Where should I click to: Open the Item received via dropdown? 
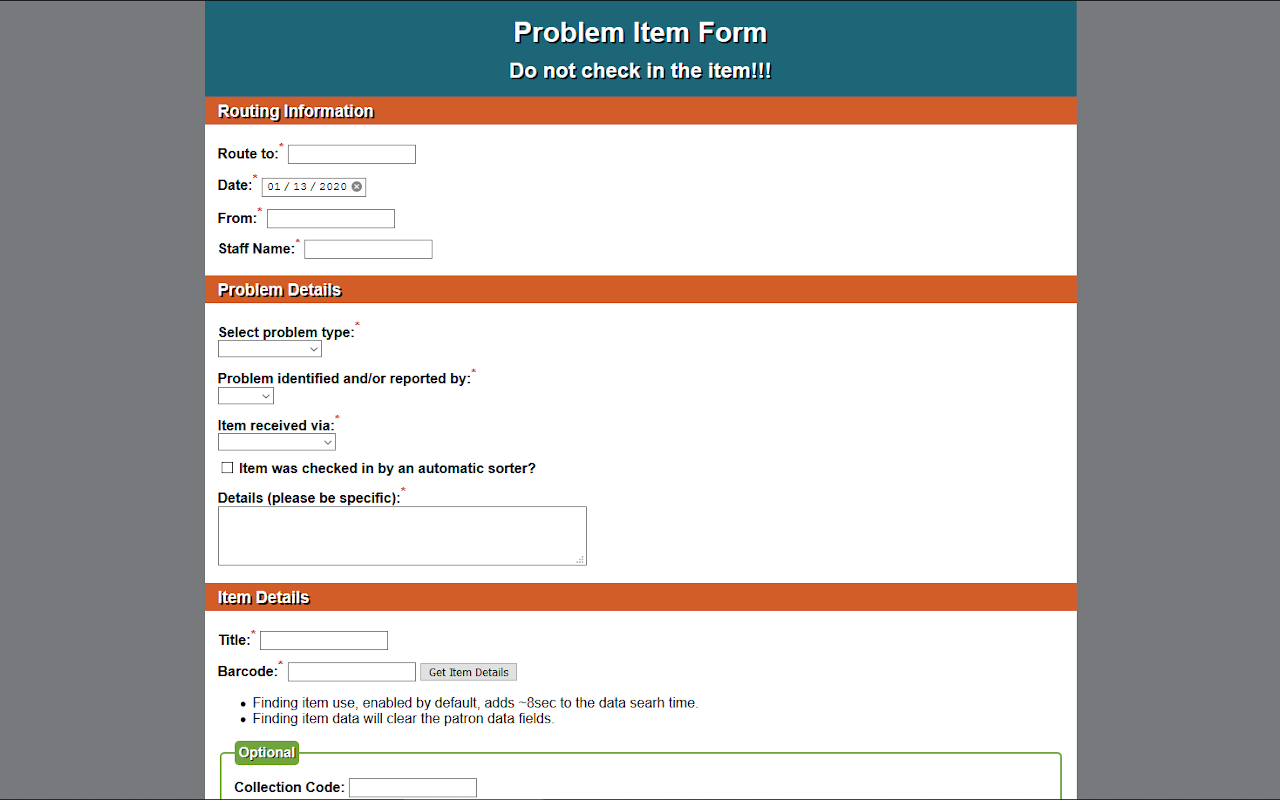277,442
